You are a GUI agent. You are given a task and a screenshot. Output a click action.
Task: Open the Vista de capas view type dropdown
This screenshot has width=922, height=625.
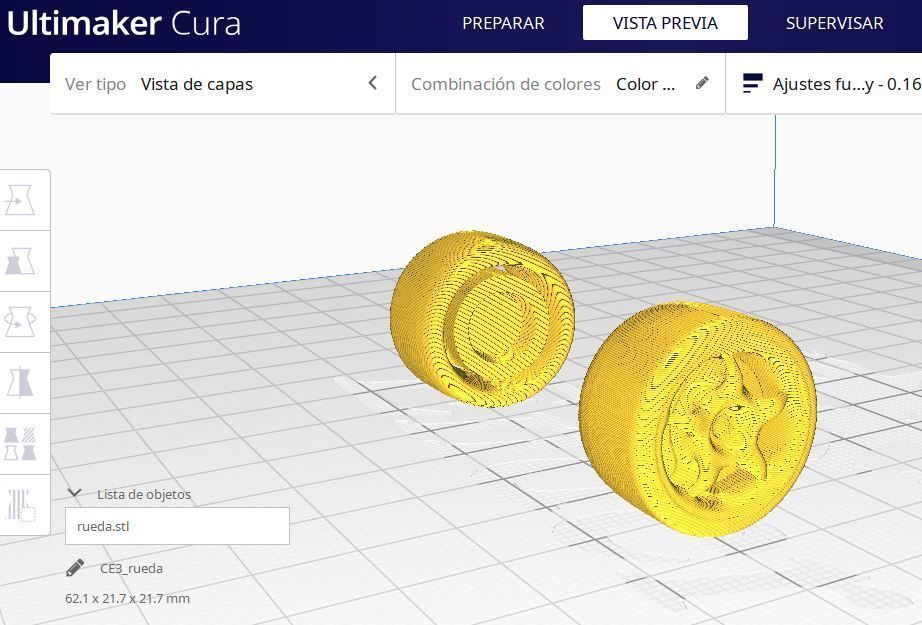pos(196,84)
